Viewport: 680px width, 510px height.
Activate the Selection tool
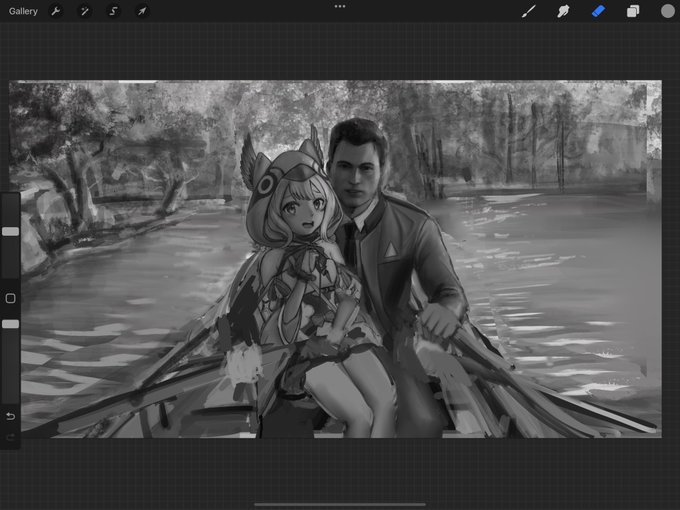coord(113,11)
